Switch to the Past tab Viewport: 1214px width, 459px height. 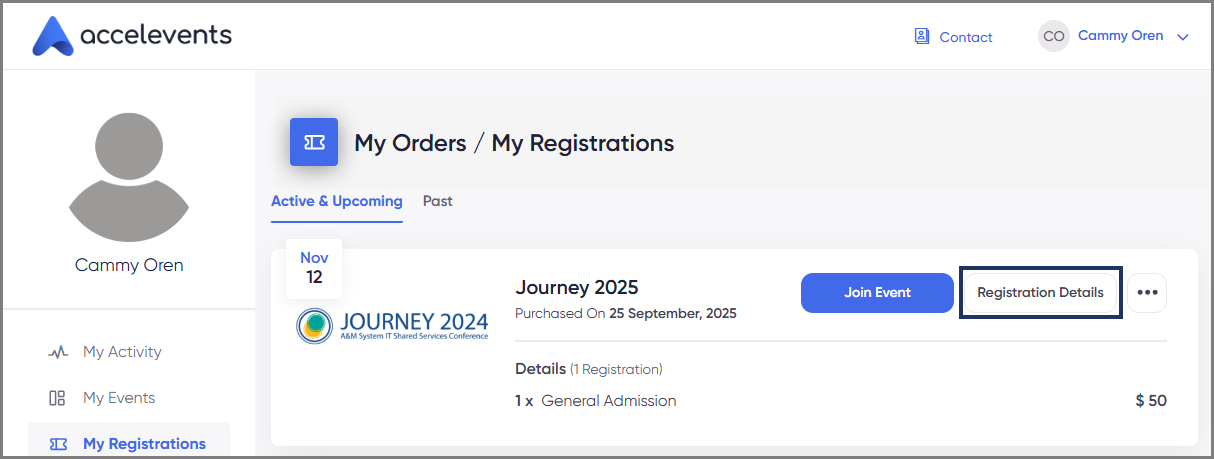438,201
